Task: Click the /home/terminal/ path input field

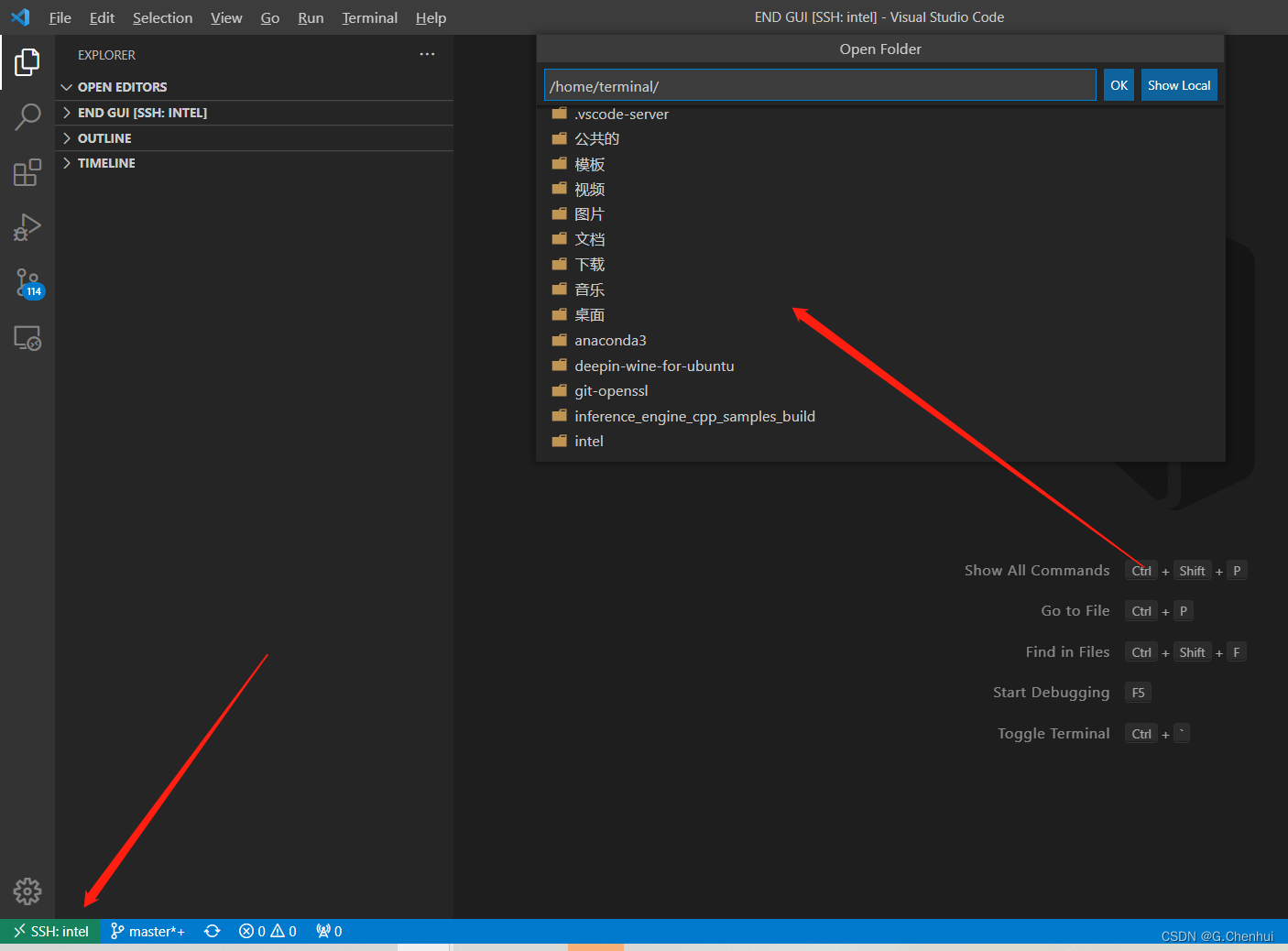Action: pyautogui.click(x=820, y=85)
